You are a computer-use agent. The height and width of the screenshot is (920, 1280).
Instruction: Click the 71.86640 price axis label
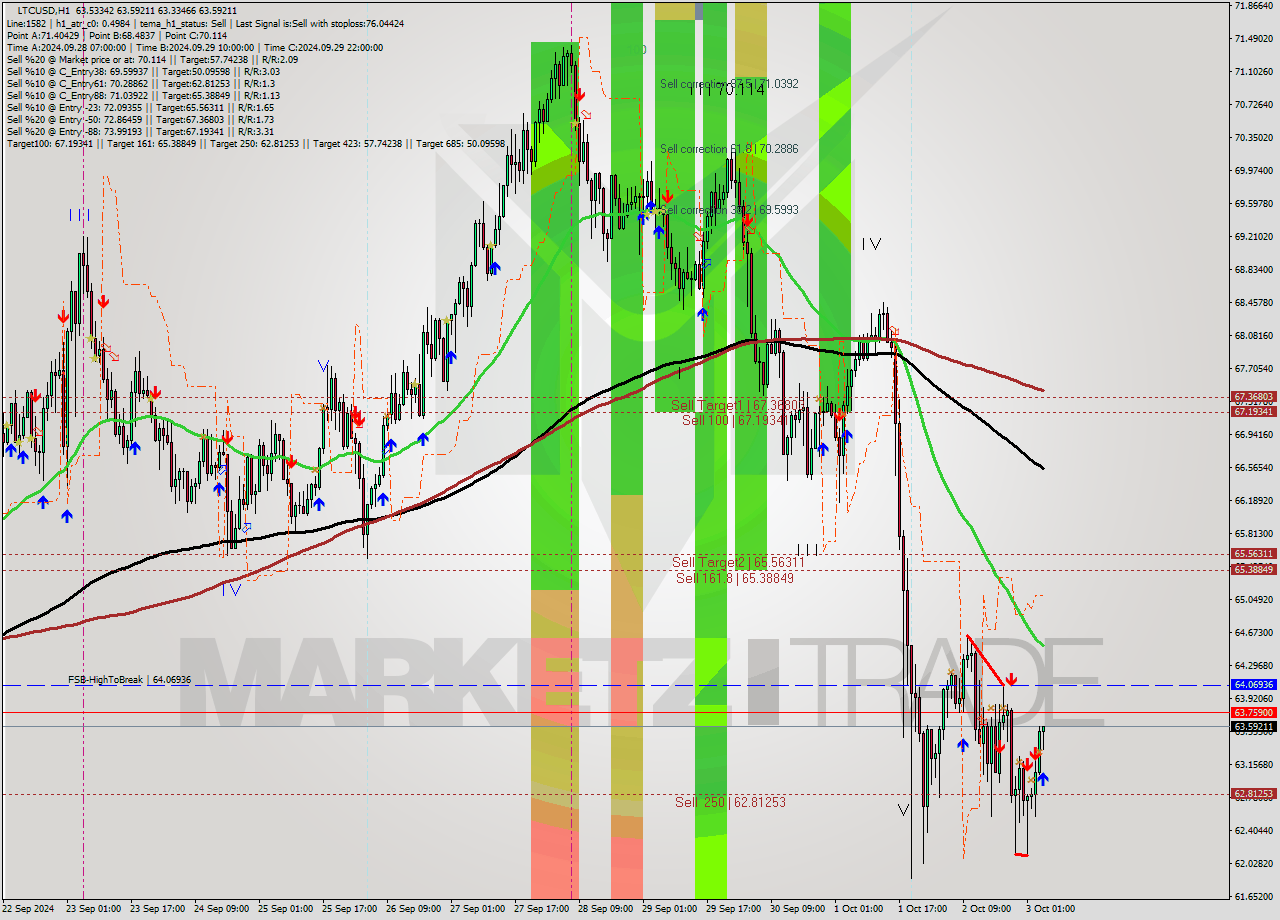point(1253,6)
